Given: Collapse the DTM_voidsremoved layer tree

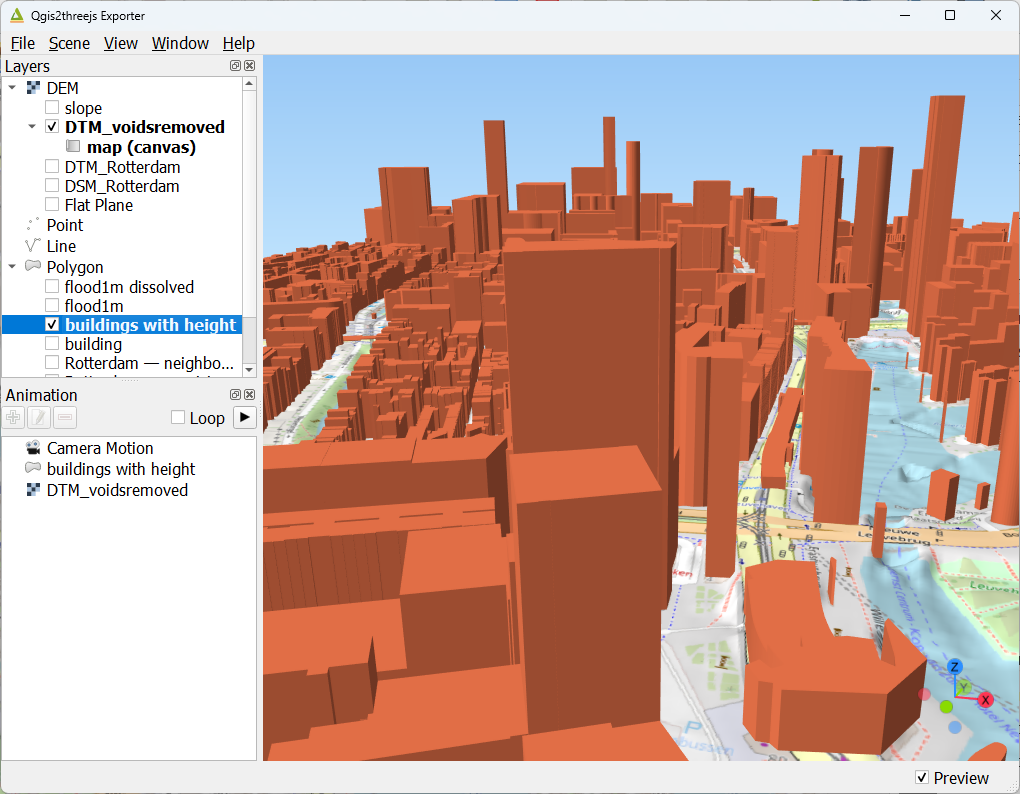Looking at the screenshot, I should (x=31, y=127).
